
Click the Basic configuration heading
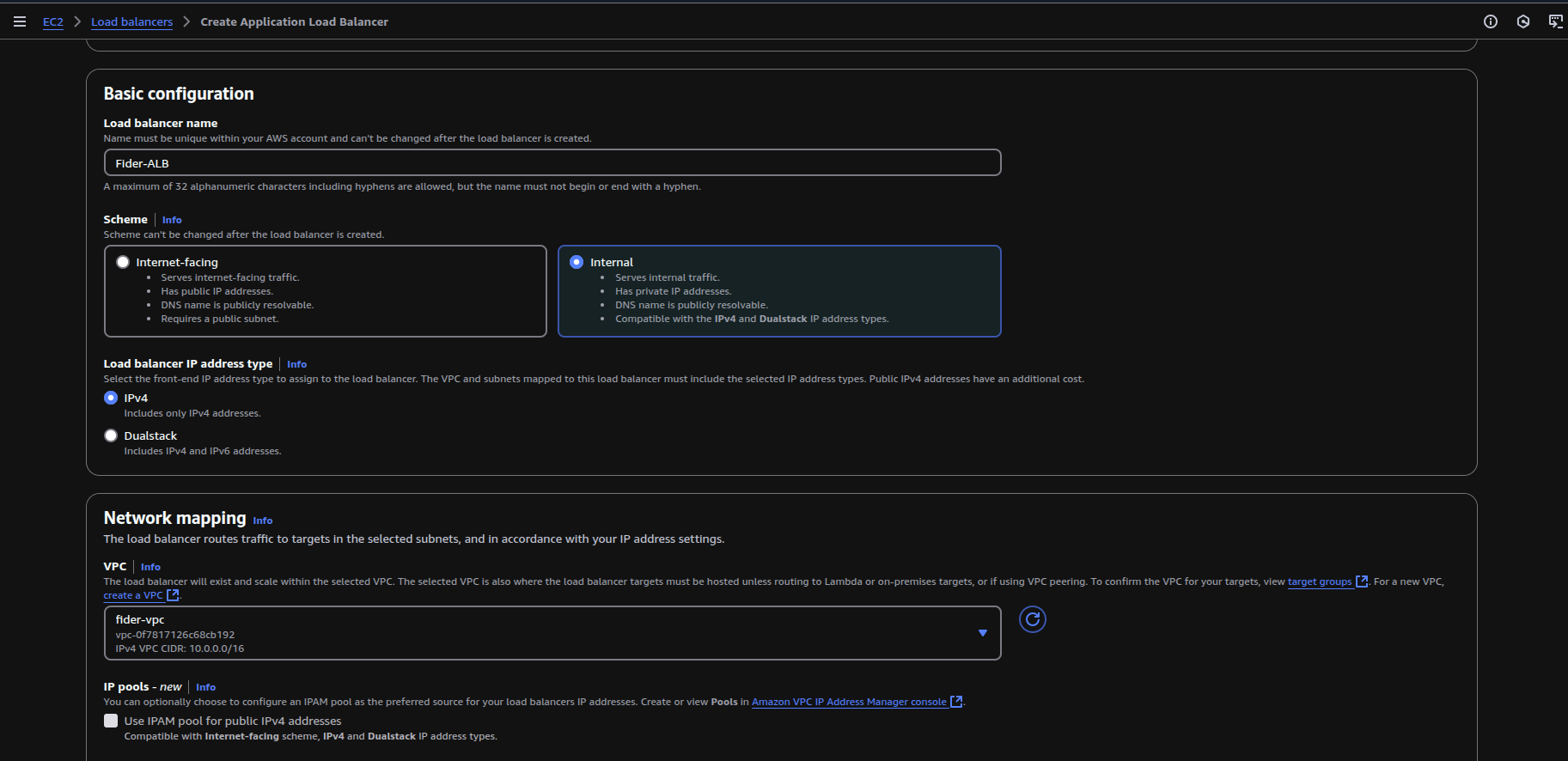(179, 94)
